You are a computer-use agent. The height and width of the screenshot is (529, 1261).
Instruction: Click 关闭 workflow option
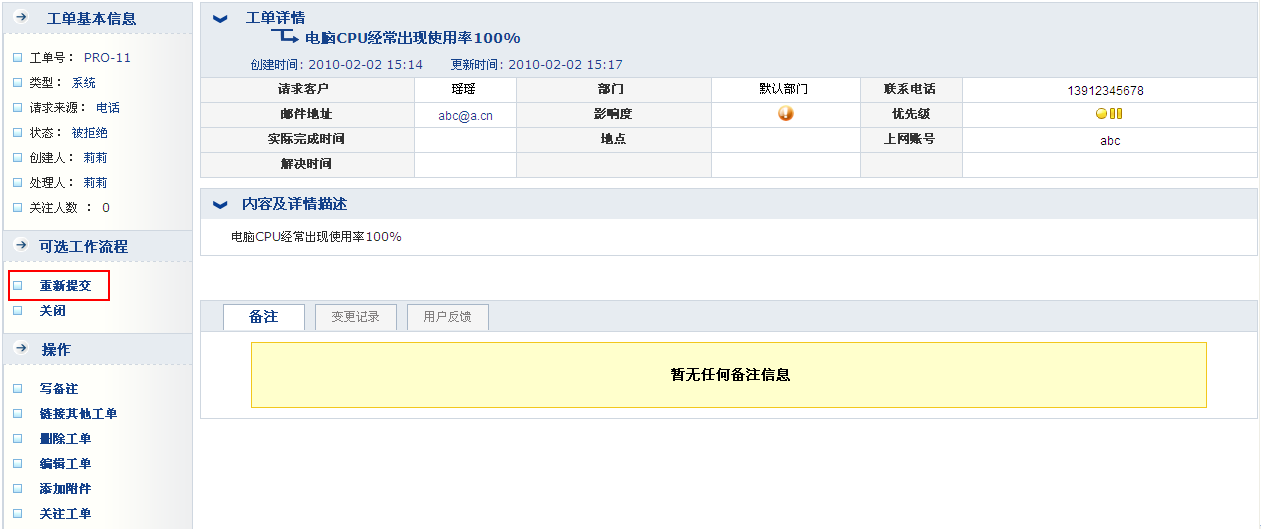(52, 311)
